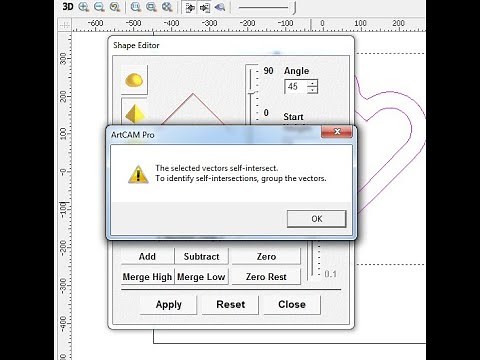Viewport: 480px width, 360px height.
Task: Click the Zoom In magnifier tool
Action: (x=84, y=7)
